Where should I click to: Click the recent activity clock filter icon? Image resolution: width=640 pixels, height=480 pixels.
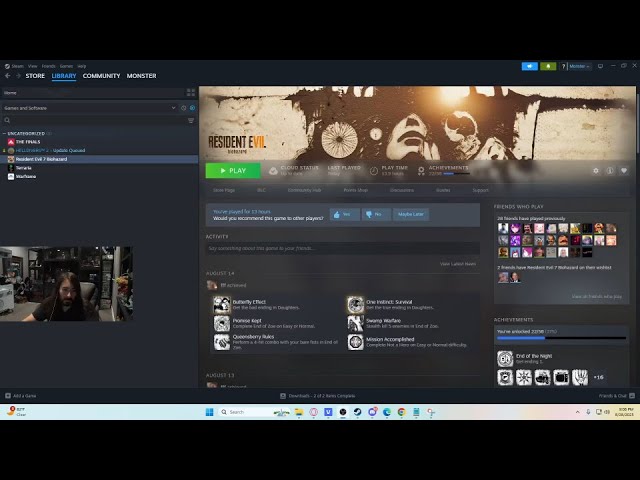pyautogui.click(x=183, y=108)
